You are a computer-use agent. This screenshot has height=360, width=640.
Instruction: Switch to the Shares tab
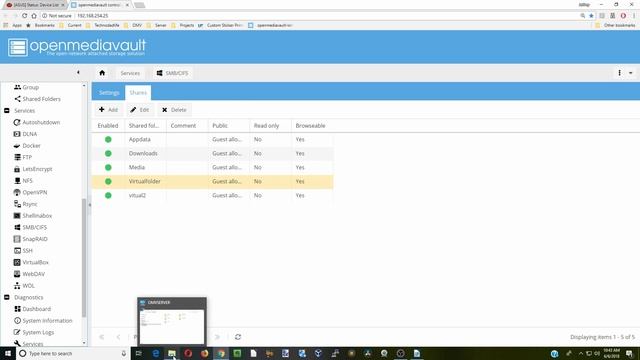[x=138, y=93]
